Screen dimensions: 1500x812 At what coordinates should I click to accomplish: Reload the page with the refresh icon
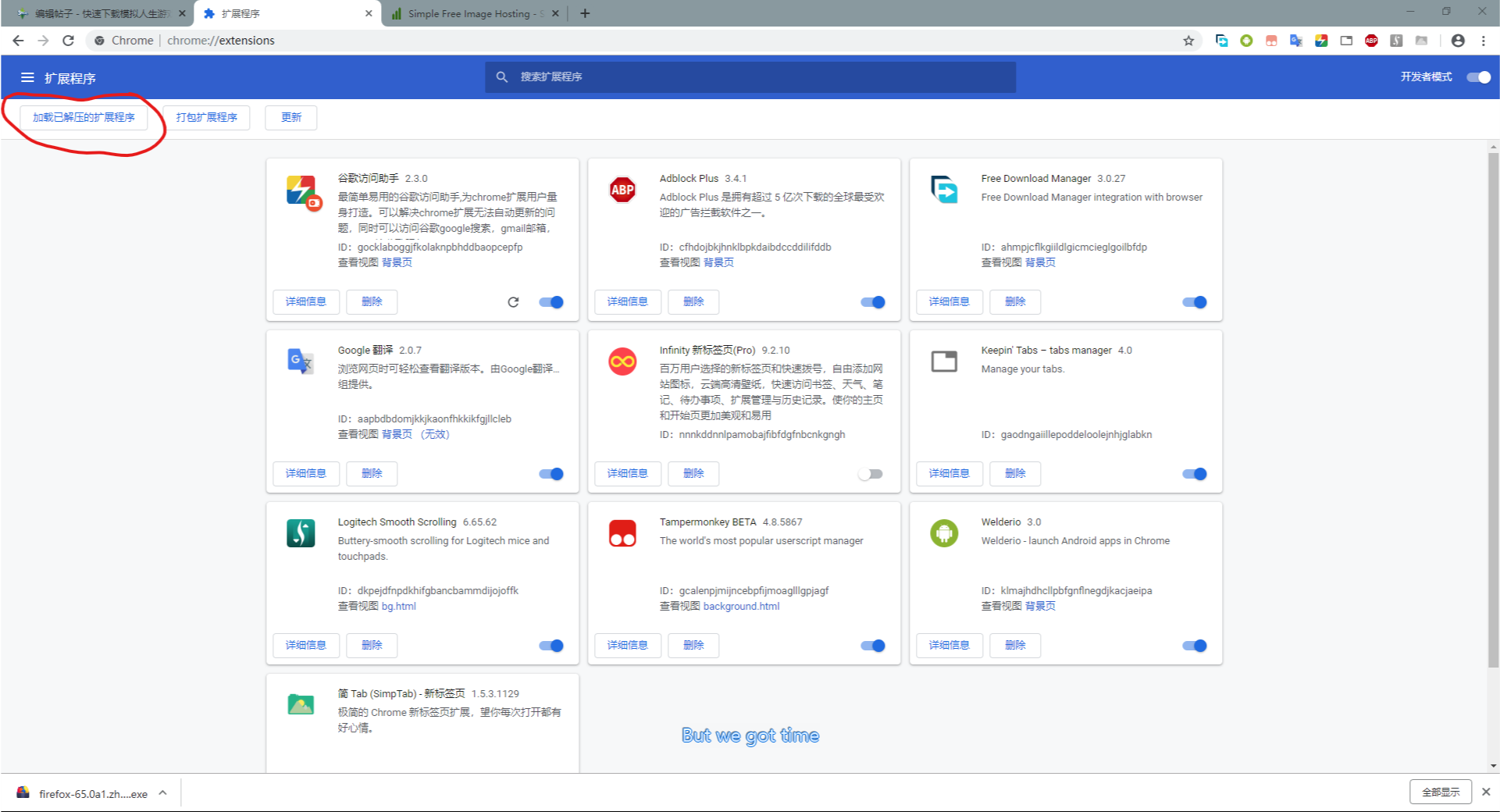[69, 41]
